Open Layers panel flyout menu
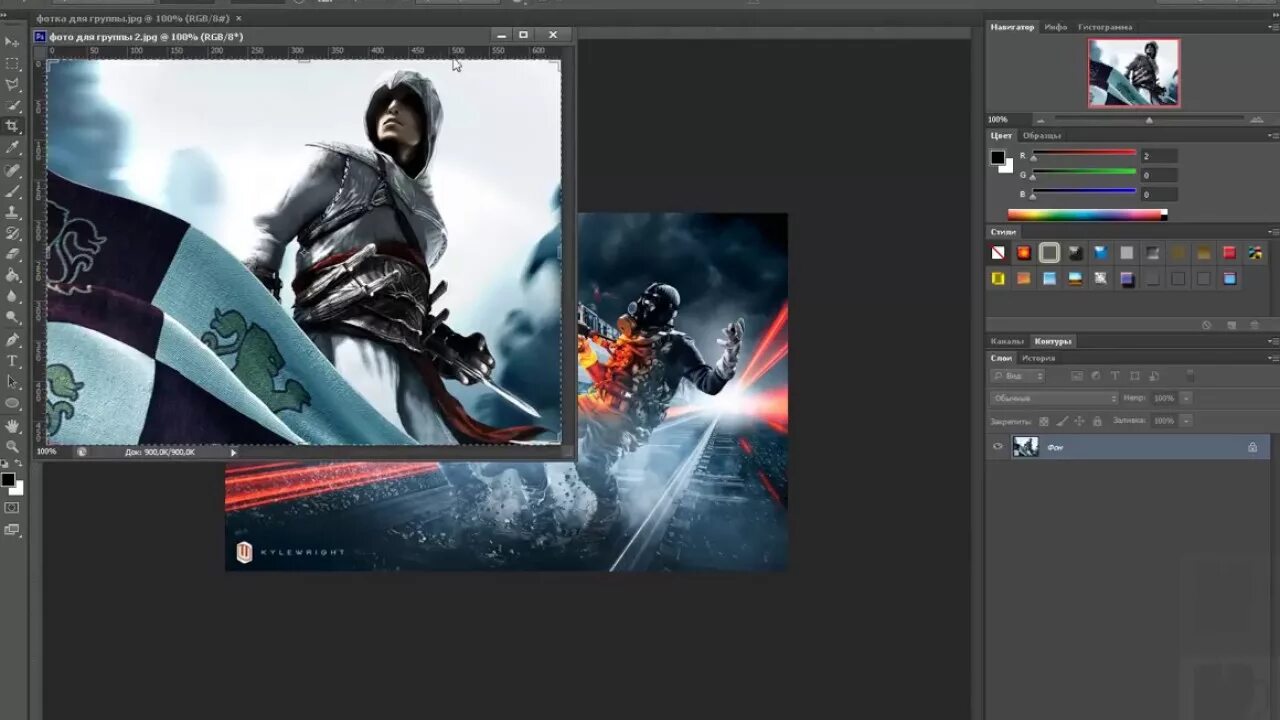This screenshot has height=720, width=1280. (1272, 358)
